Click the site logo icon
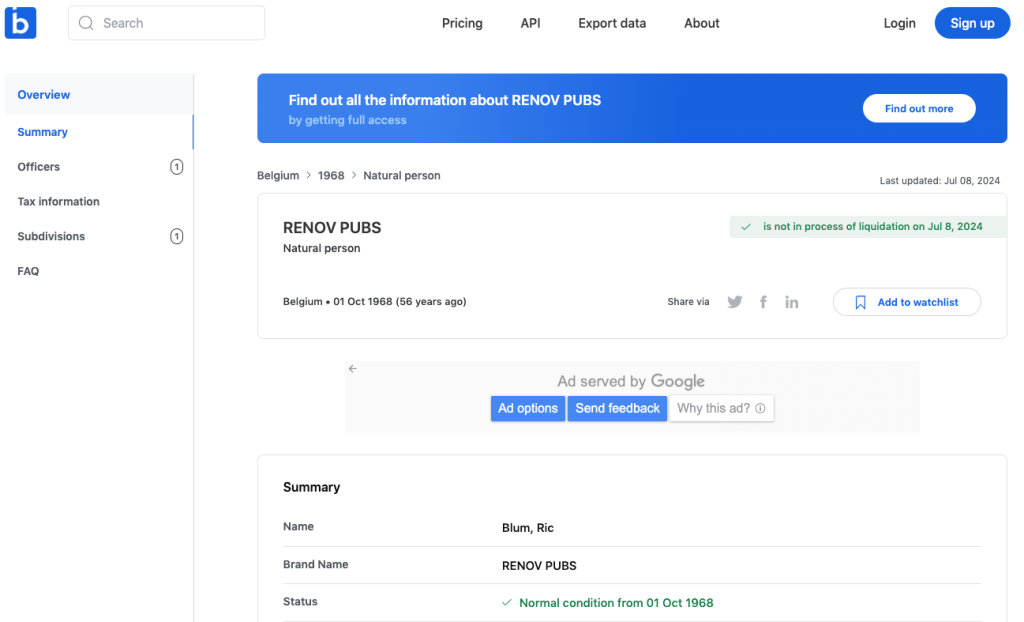Viewport: 1024px width, 622px height. coord(20,22)
